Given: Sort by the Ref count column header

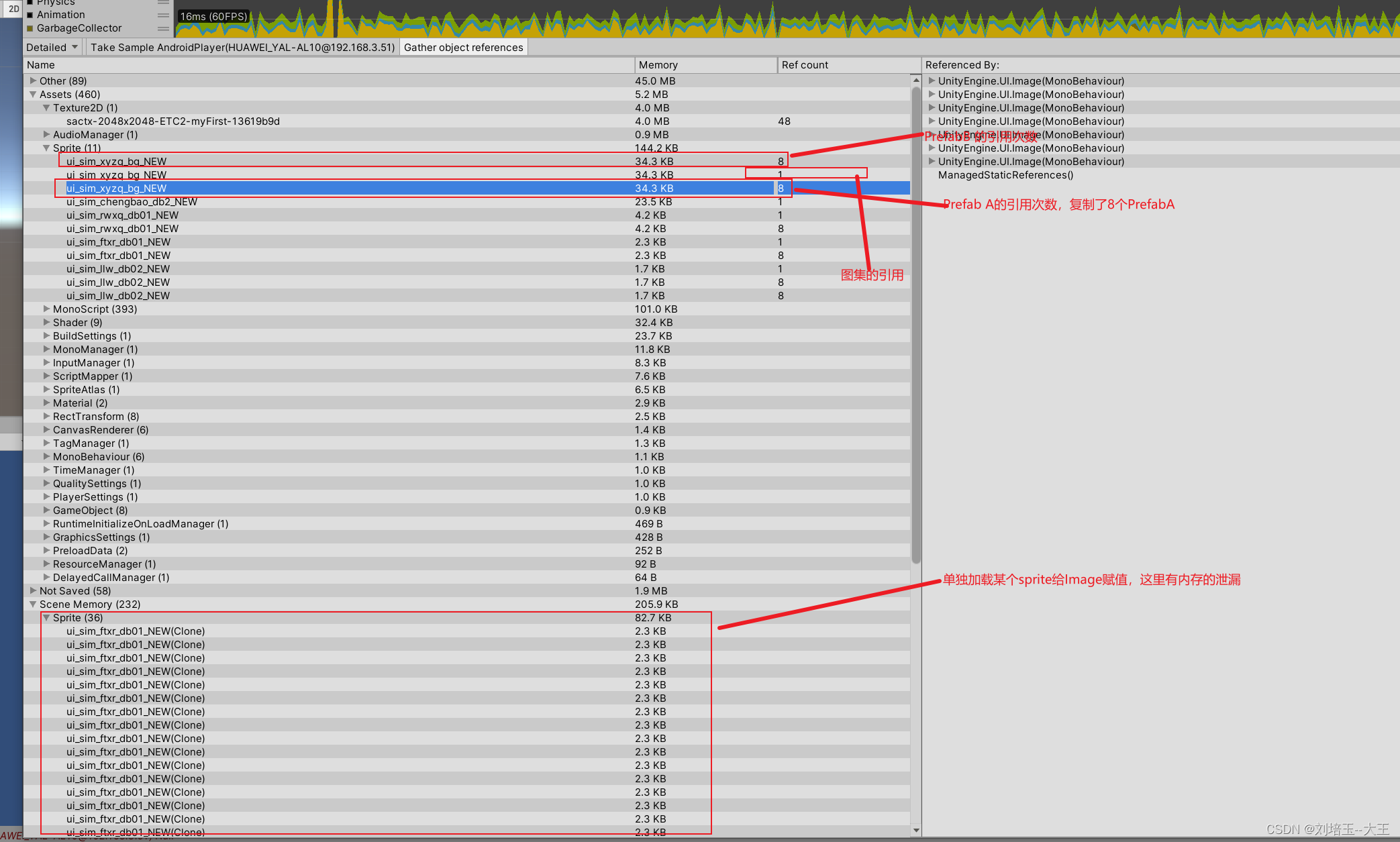Looking at the screenshot, I should [x=849, y=65].
